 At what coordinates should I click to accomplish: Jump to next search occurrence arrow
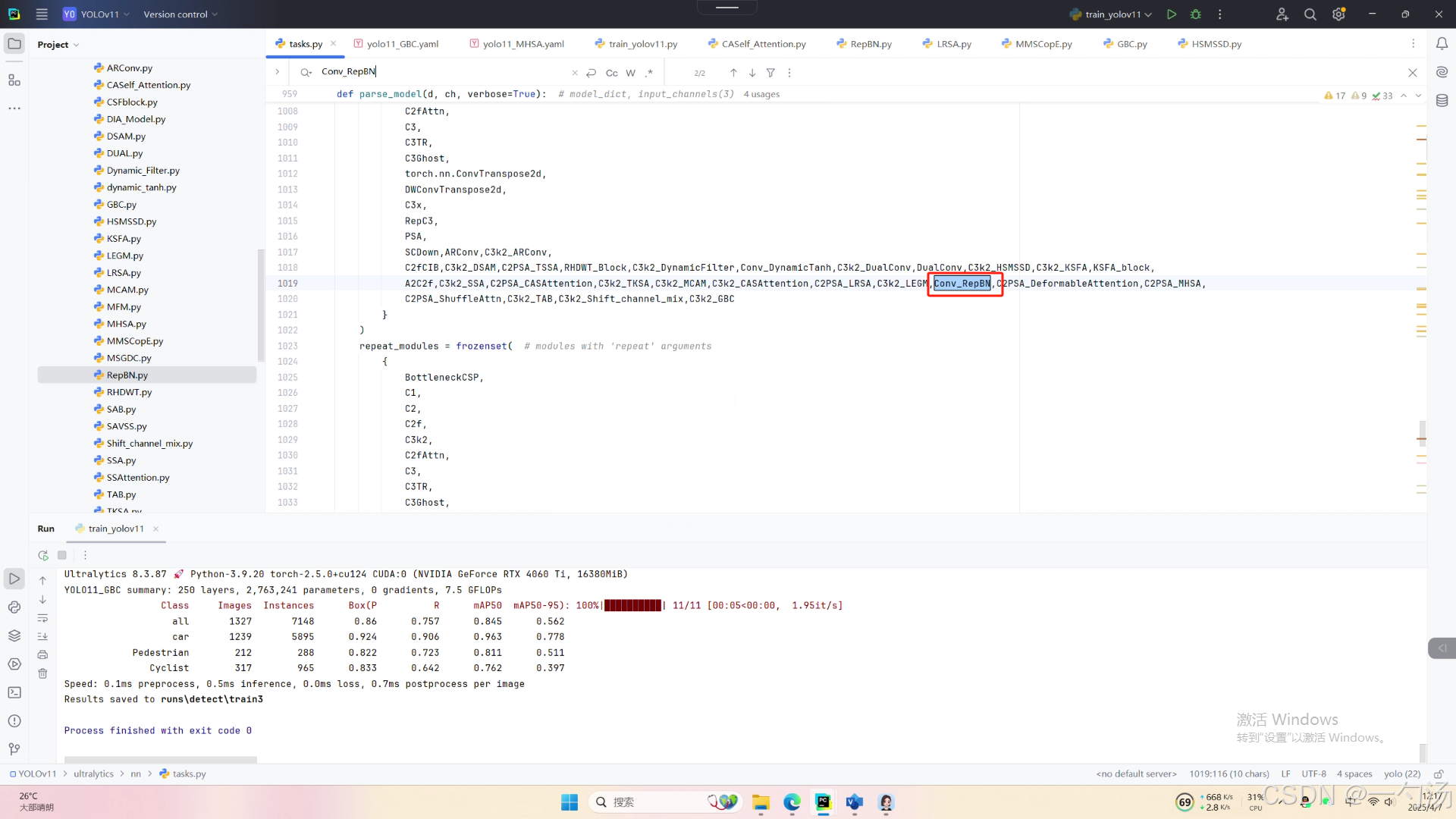click(752, 73)
